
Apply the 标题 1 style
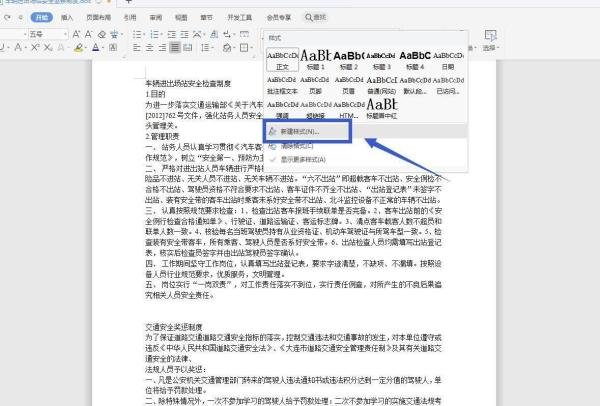click(x=315, y=60)
